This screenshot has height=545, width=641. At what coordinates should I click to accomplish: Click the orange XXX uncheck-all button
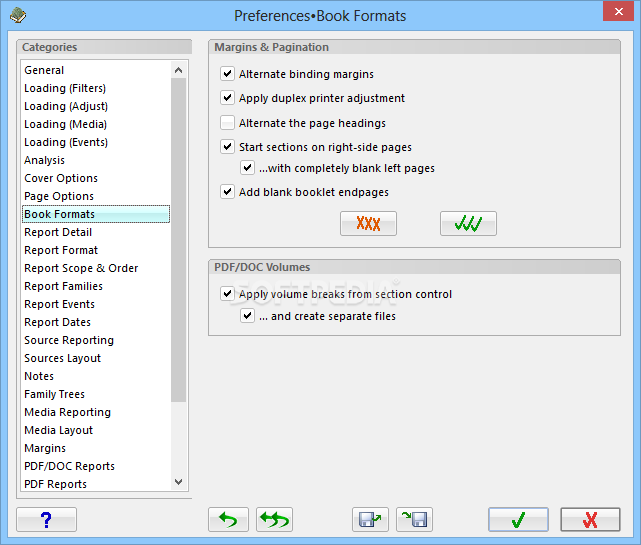368,224
